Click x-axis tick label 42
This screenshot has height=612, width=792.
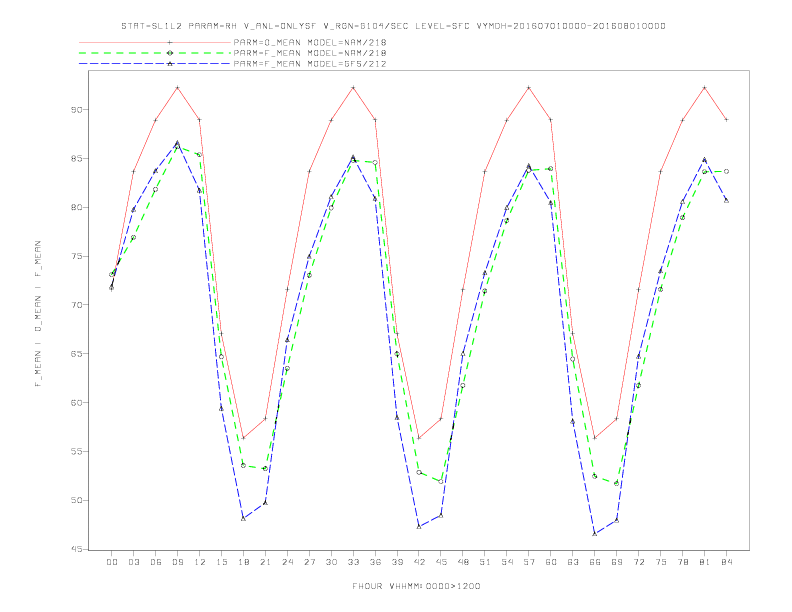pos(419,562)
